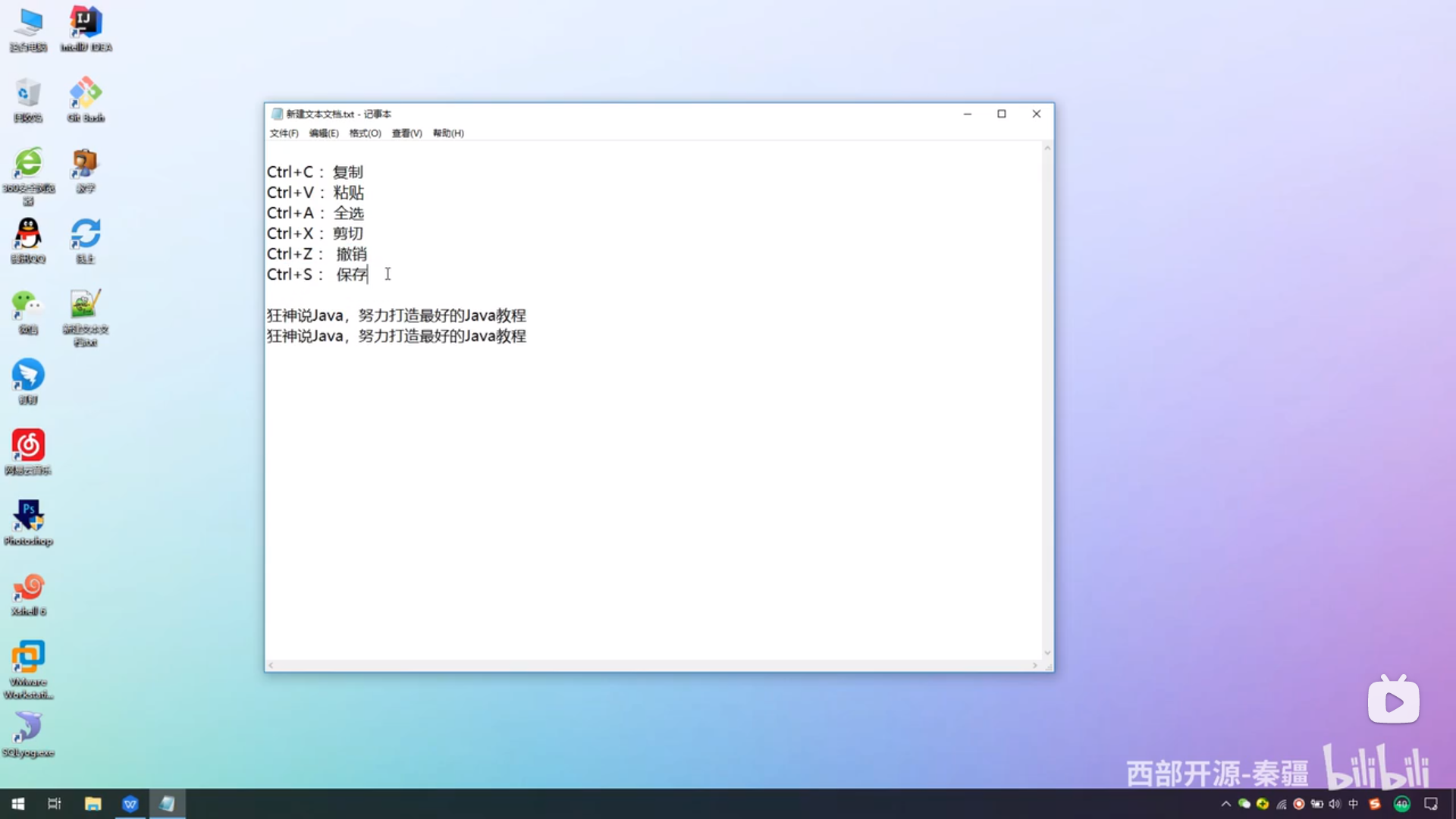This screenshot has height=819, width=1456.
Task: Open the Sogou input method tray icon
Action: pyautogui.click(x=1374, y=804)
